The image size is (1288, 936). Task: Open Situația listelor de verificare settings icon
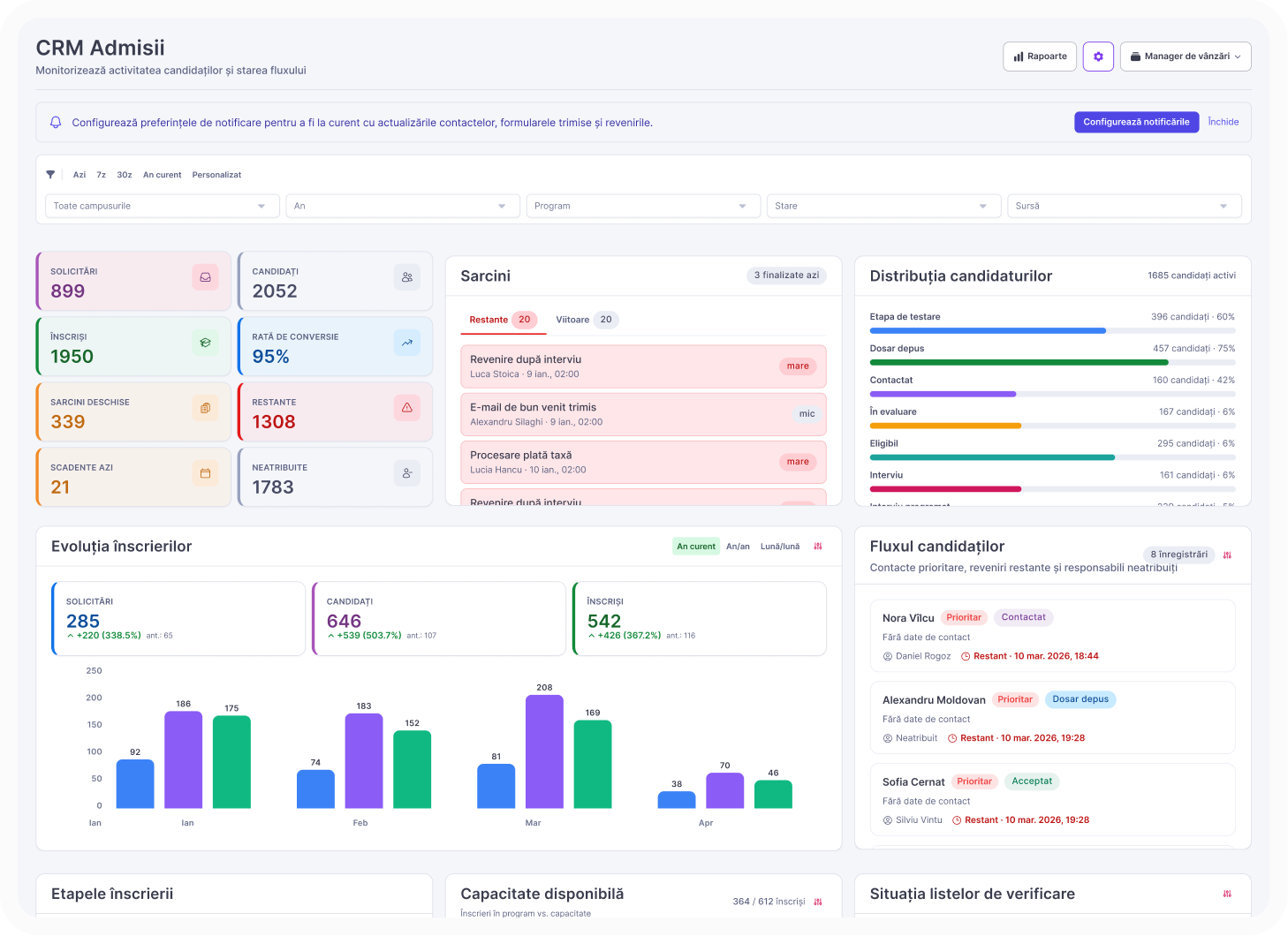click(1227, 894)
